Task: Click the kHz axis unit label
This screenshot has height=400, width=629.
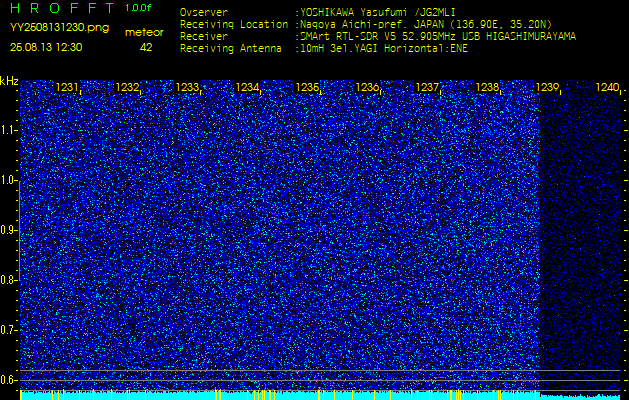Action: tap(9, 81)
